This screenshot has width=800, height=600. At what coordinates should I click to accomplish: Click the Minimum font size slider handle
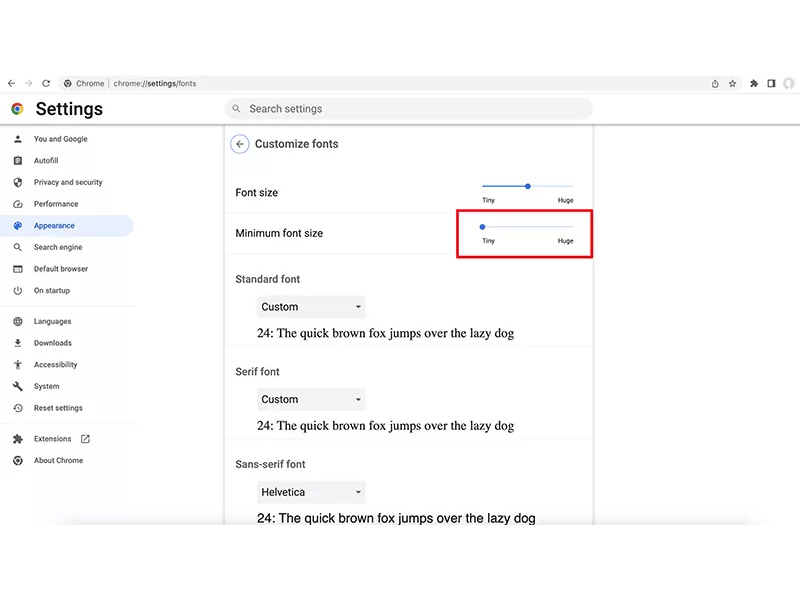(482, 227)
